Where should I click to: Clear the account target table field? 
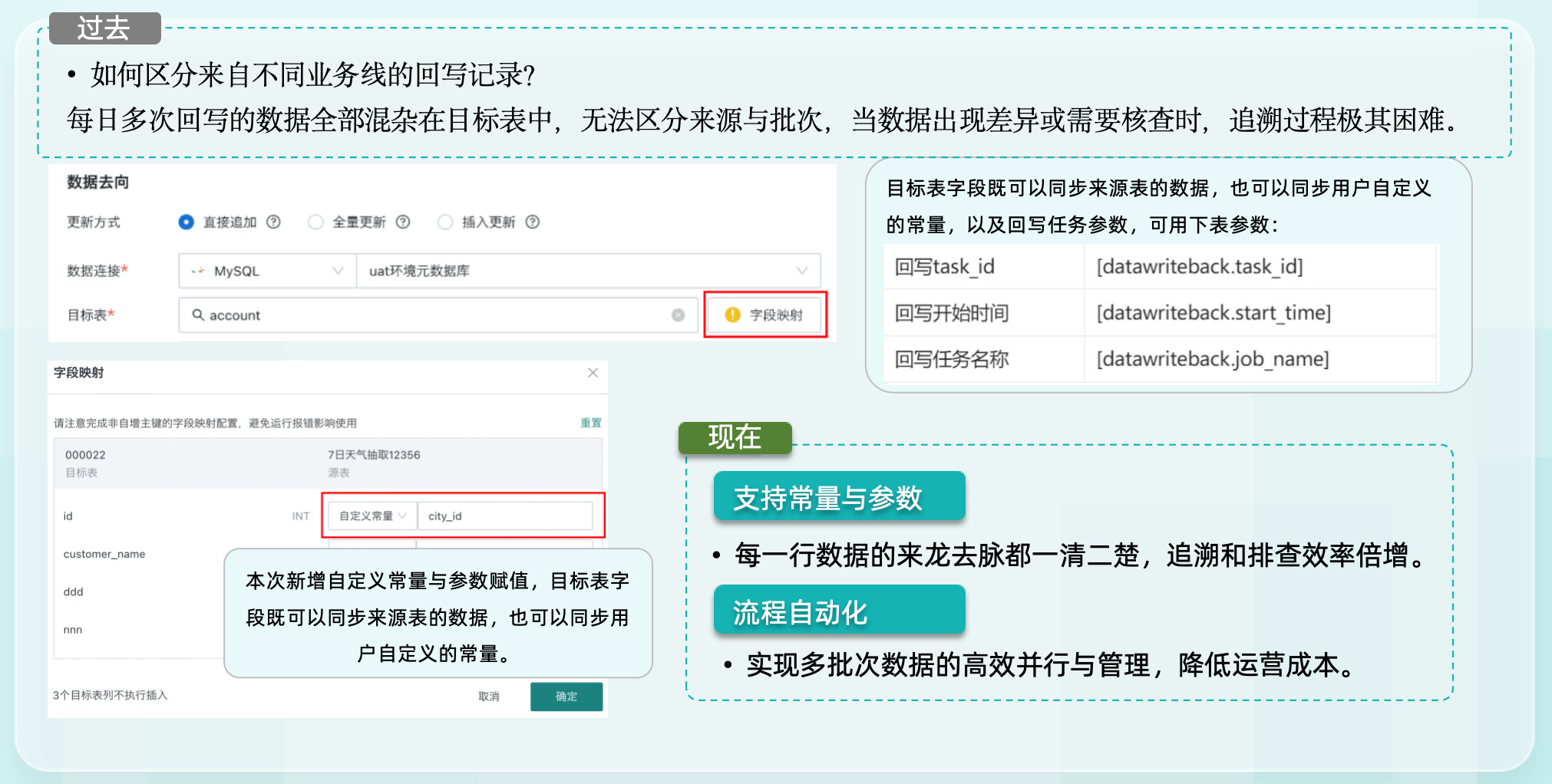678,315
